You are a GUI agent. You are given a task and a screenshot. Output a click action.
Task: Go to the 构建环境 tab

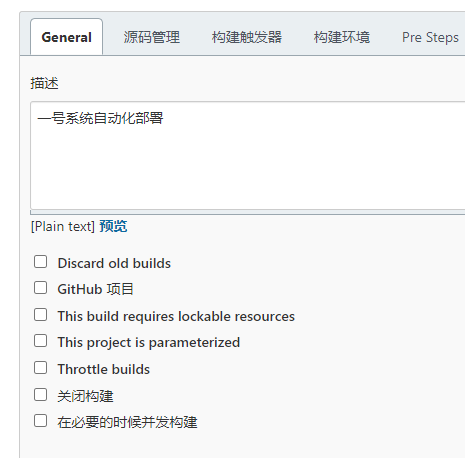click(x=342, y=37)
